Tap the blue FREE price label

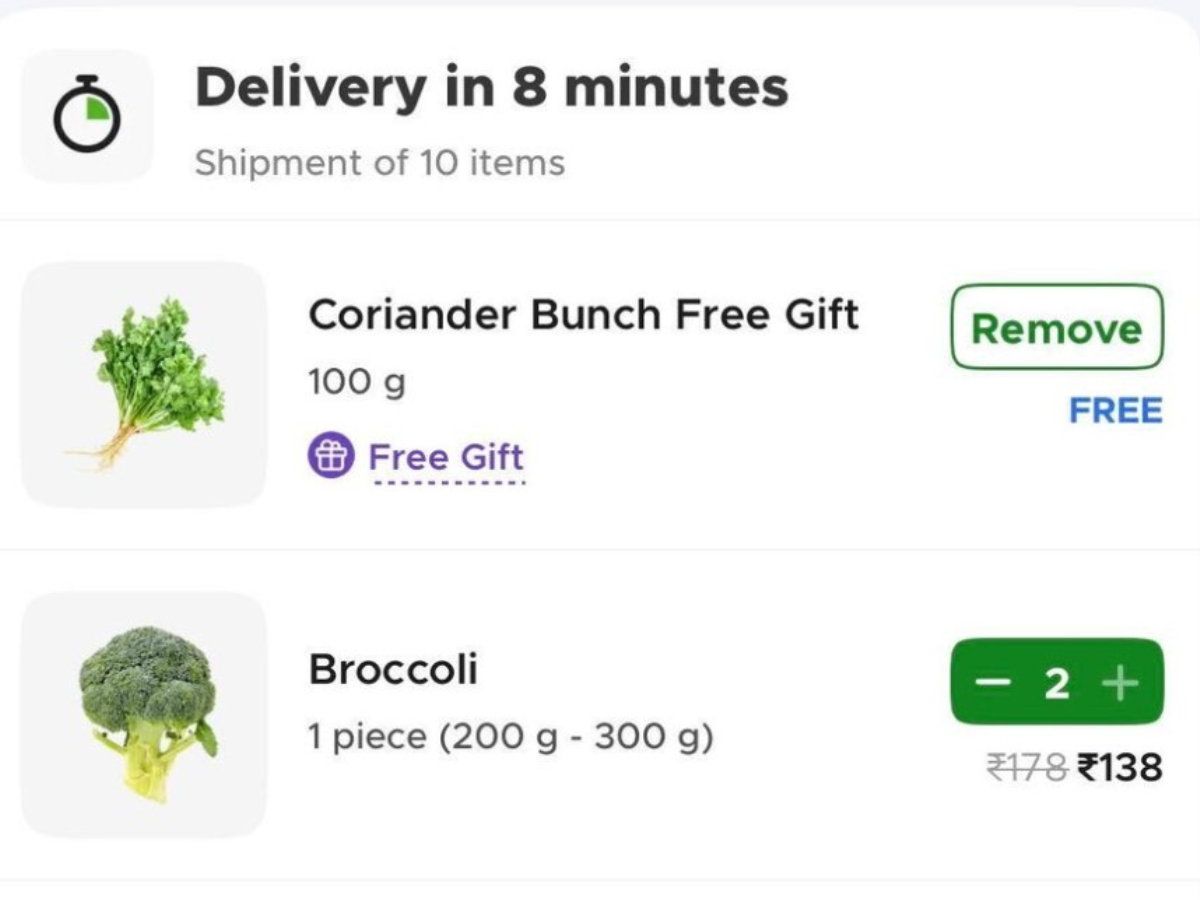click(x=1115, y=410)
